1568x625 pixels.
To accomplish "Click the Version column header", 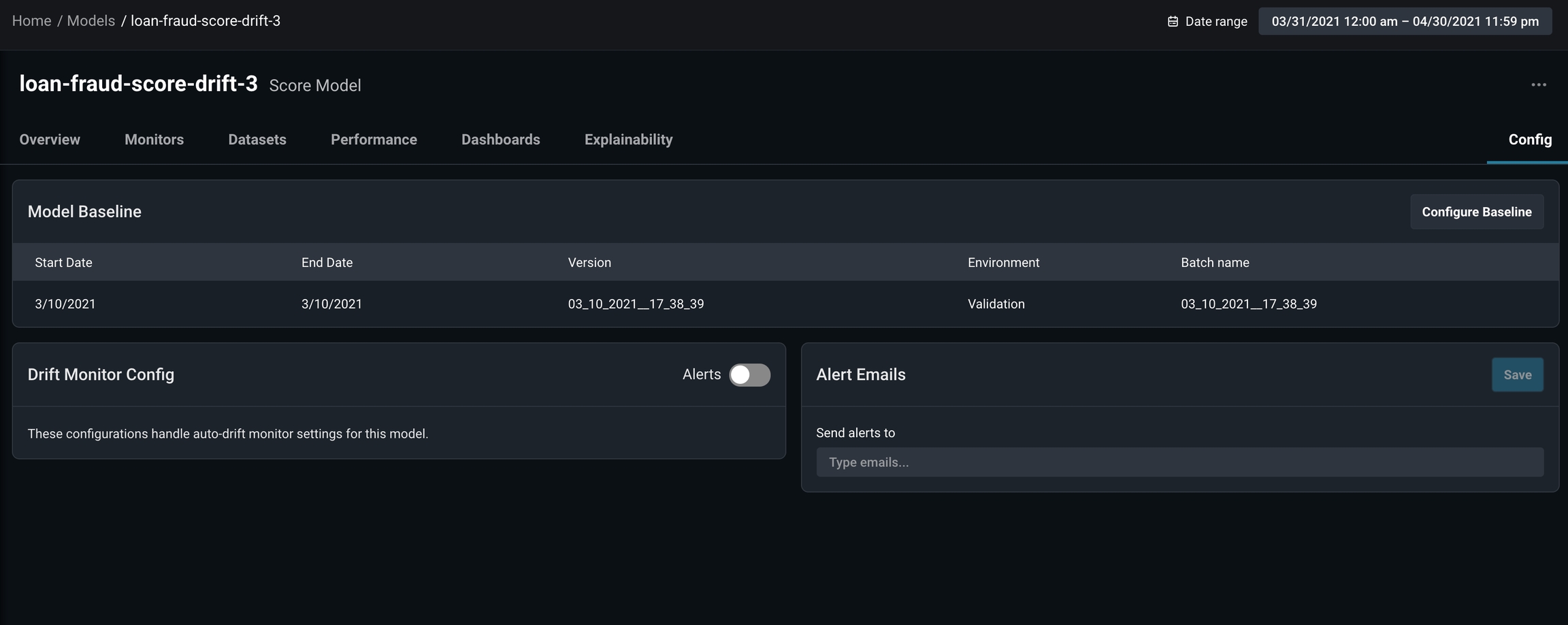I will (x=589, y=263).
